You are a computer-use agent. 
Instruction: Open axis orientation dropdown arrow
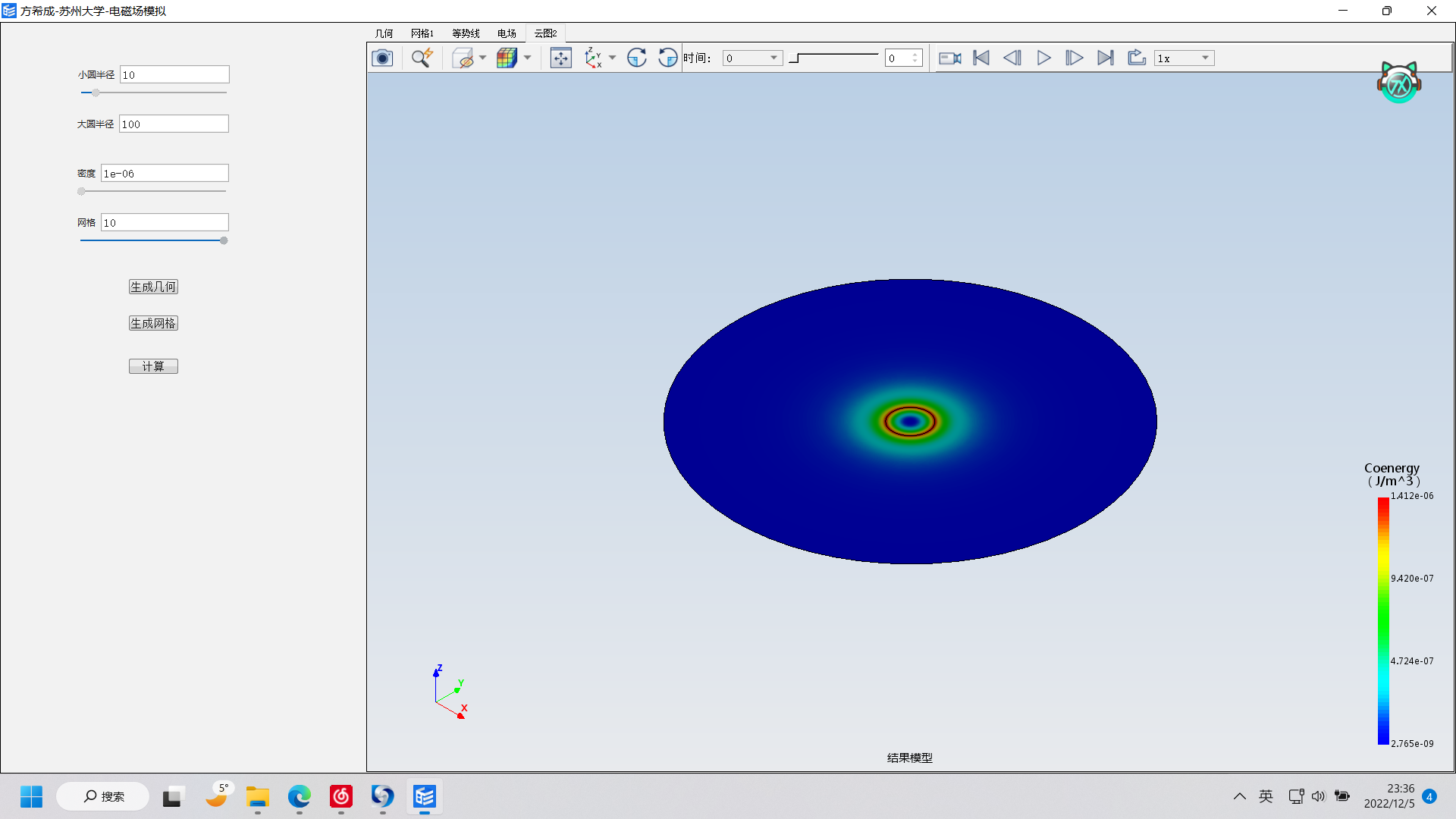point(612,58)
